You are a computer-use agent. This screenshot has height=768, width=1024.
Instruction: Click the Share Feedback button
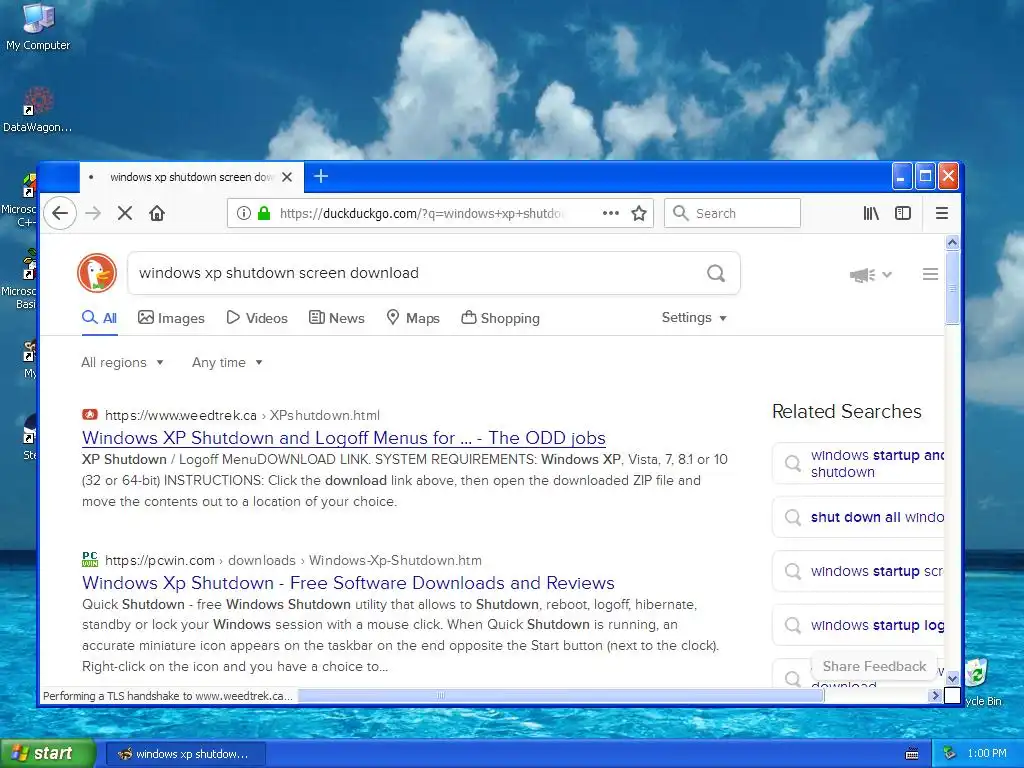click(x=874, y=666)
